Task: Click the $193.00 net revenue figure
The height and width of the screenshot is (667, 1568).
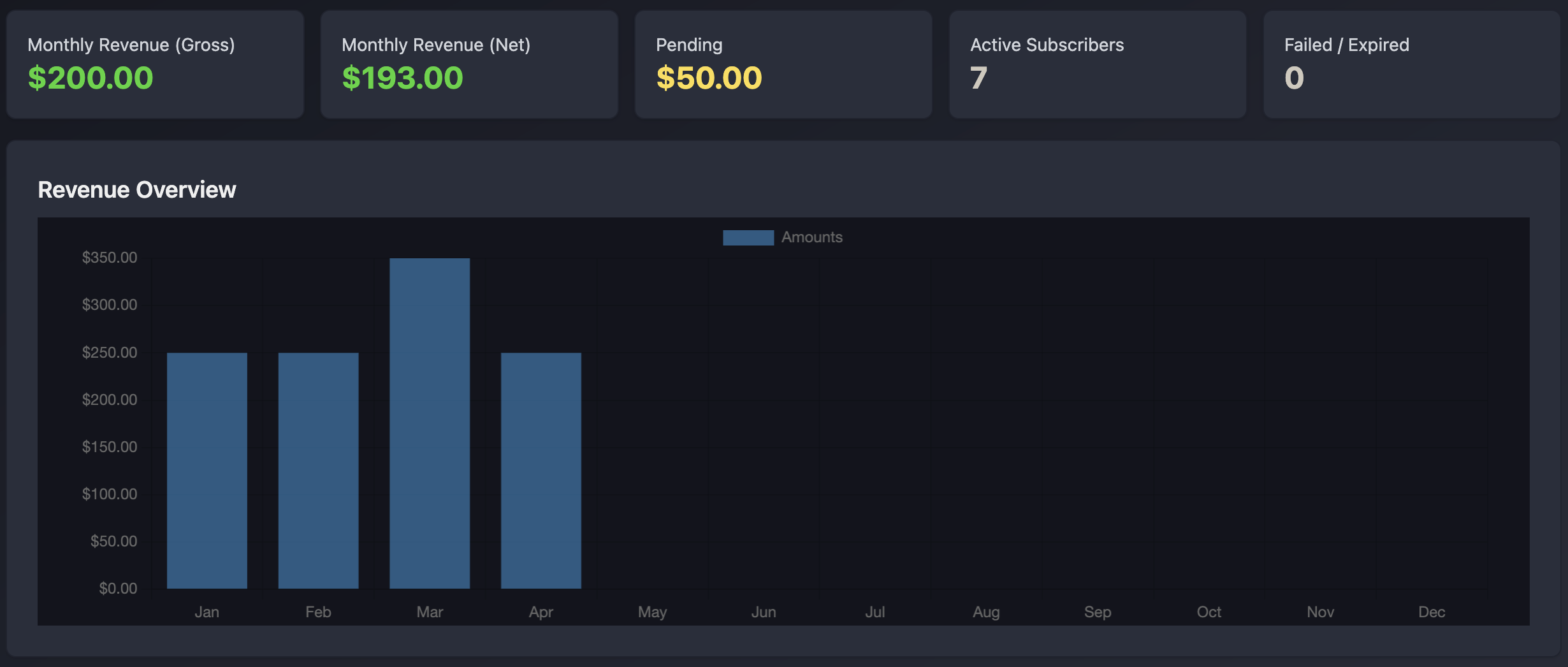Action: (402, 77)
